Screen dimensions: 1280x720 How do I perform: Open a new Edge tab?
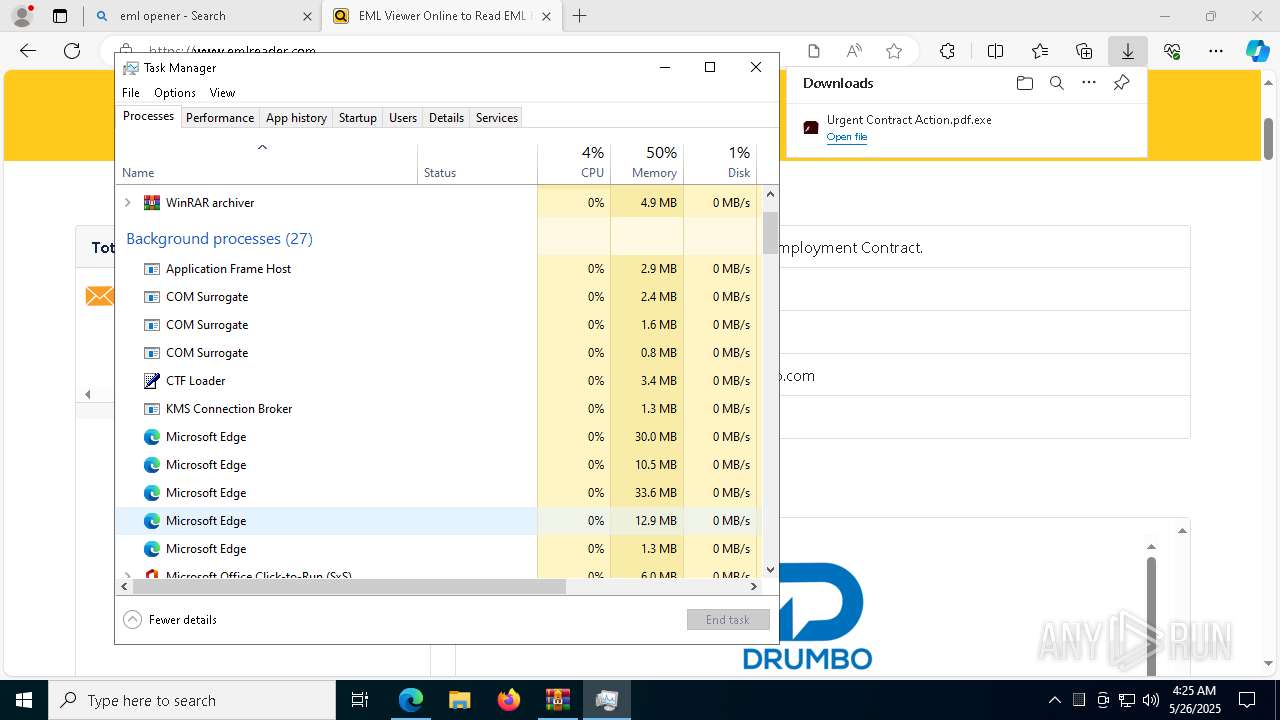point(580,16)
